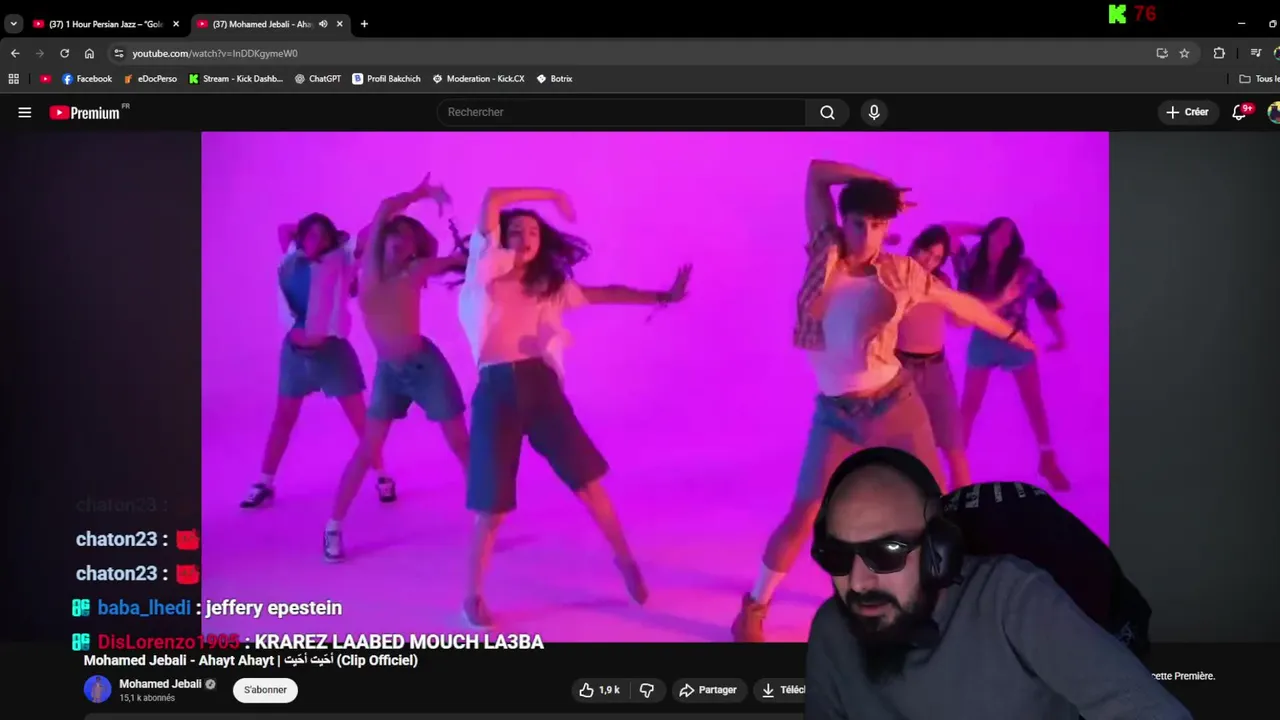
Task: Click the browser forward arrow
Action: [40, 53]
